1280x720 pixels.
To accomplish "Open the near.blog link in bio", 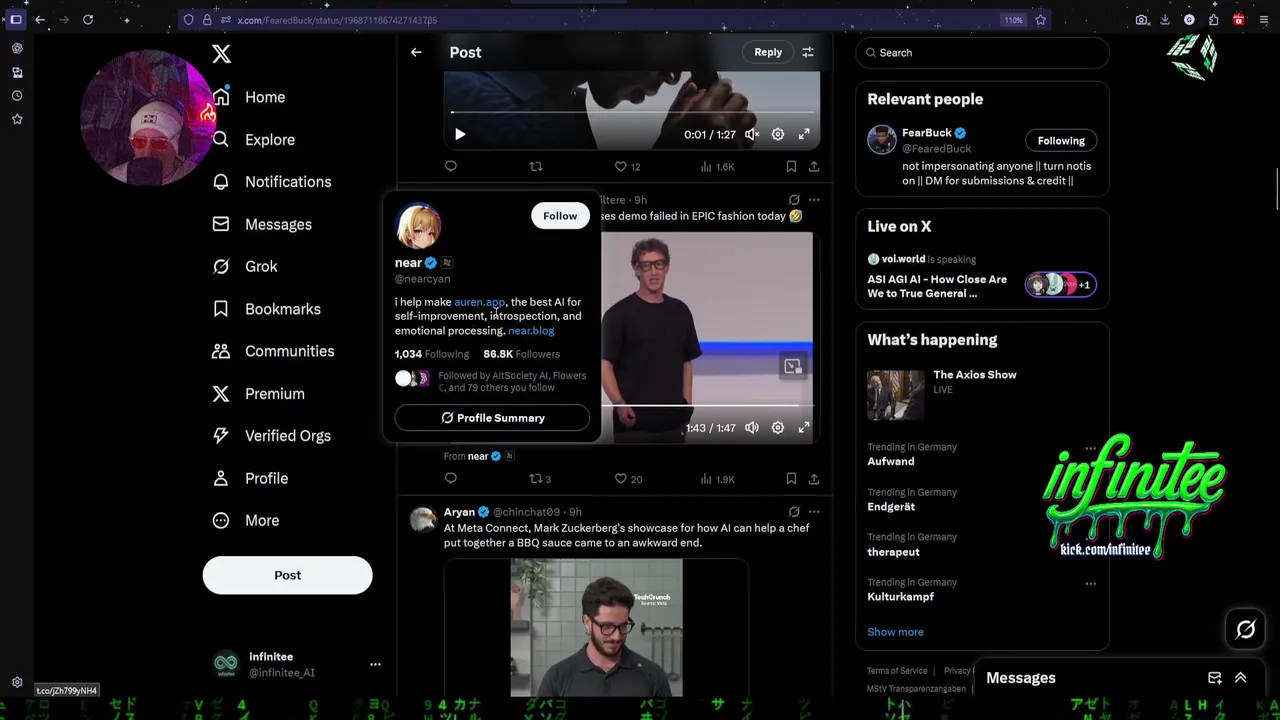I will click(531, 331).
